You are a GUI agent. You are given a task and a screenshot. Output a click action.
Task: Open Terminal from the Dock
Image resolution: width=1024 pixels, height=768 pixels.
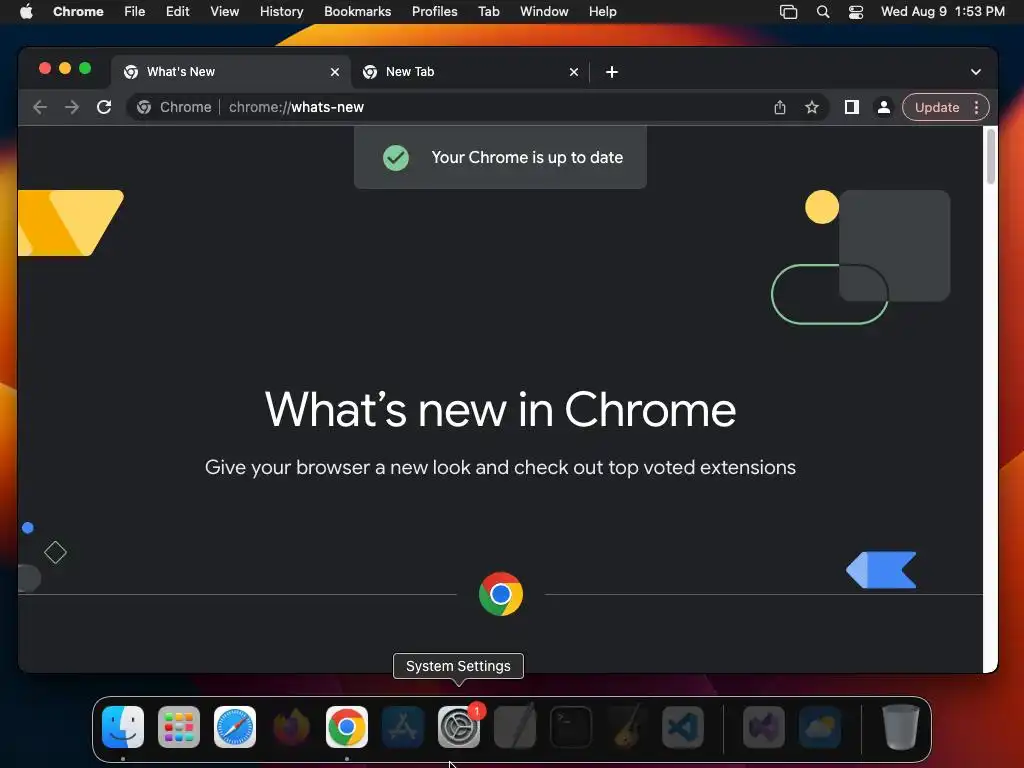pos(571,727)
